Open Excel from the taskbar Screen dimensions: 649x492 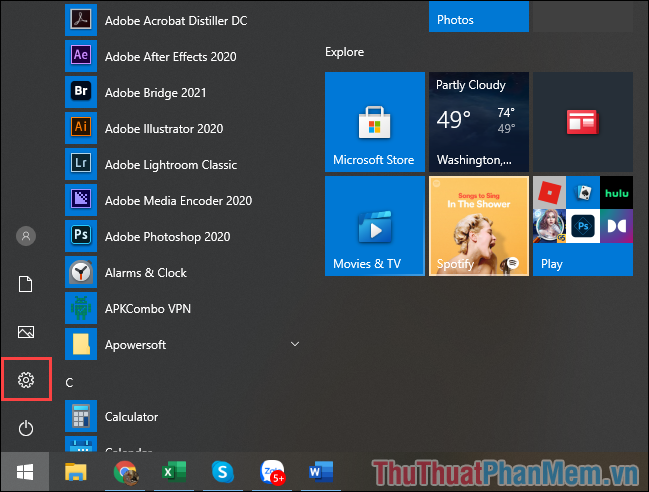pos(174,472)
